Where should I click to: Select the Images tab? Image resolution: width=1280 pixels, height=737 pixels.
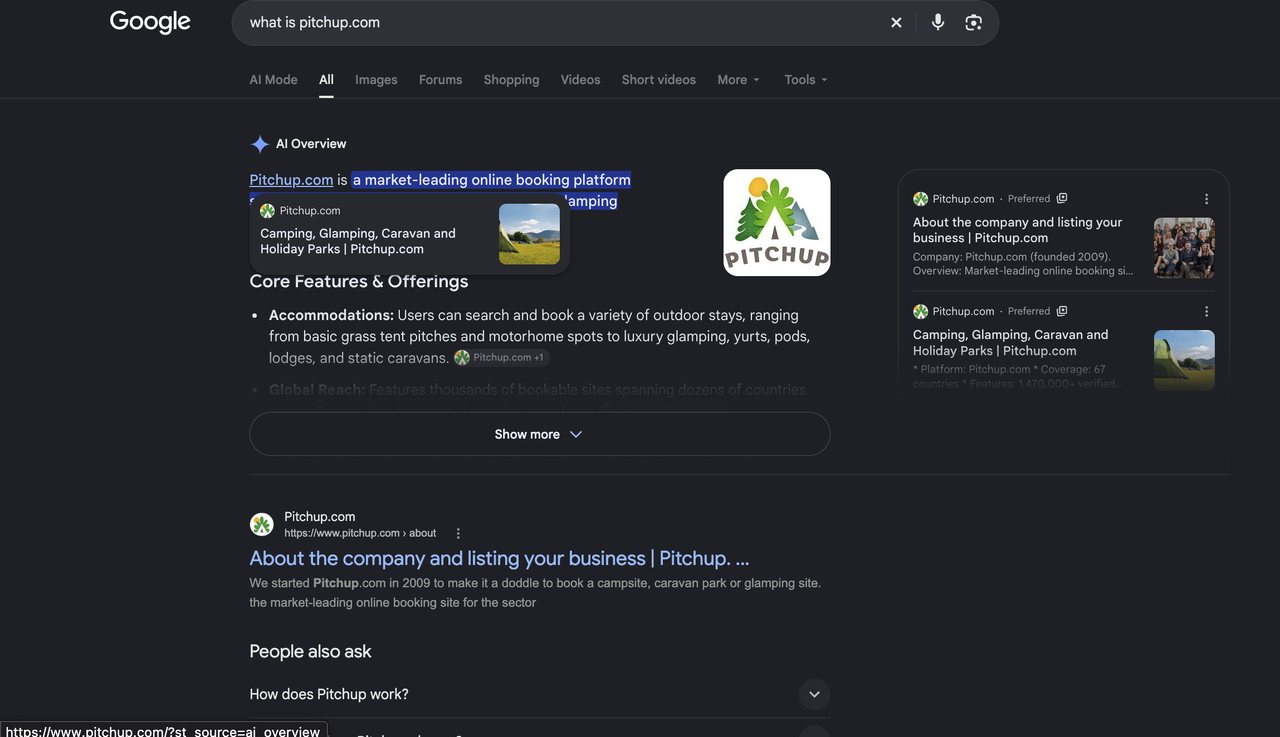click(x=376, y=80)
